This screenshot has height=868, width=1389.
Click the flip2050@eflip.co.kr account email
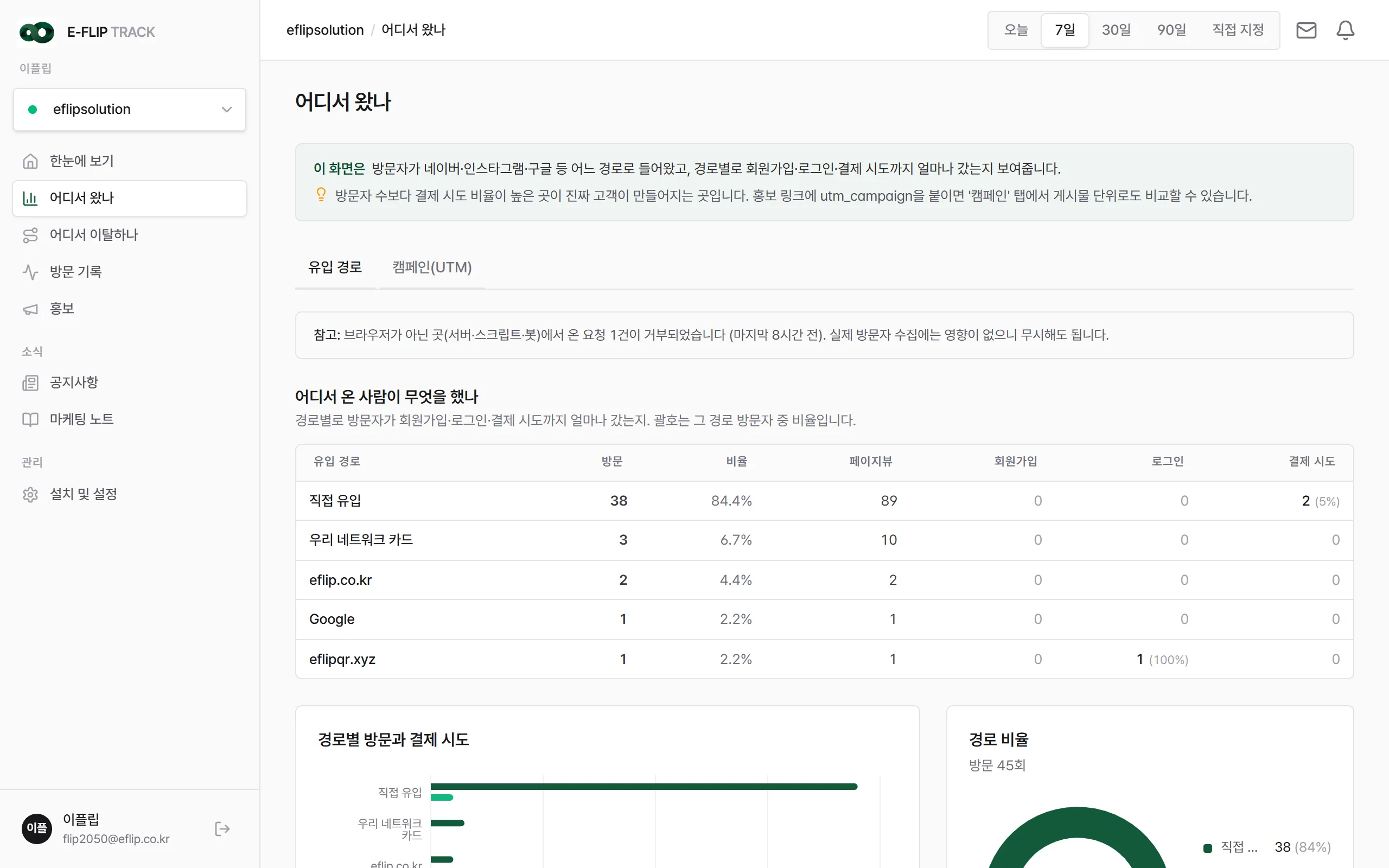pyautogui.click(x=116, y=839)
